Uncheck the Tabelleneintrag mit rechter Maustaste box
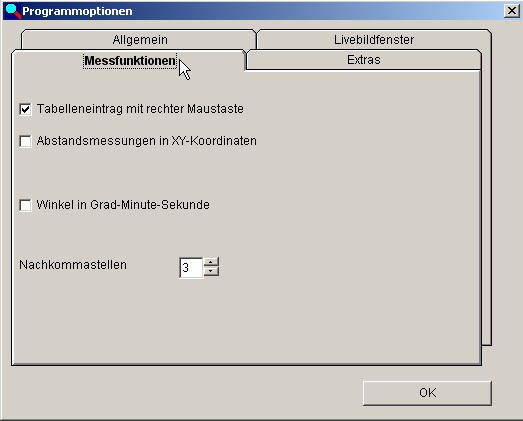523x421 pixels. pos(25,109)
